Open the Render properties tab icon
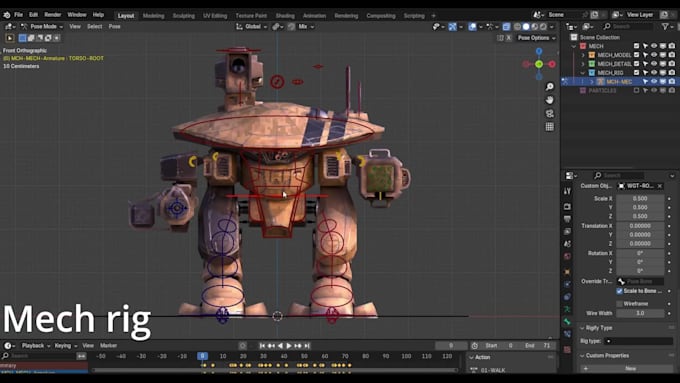 [567, 206]
